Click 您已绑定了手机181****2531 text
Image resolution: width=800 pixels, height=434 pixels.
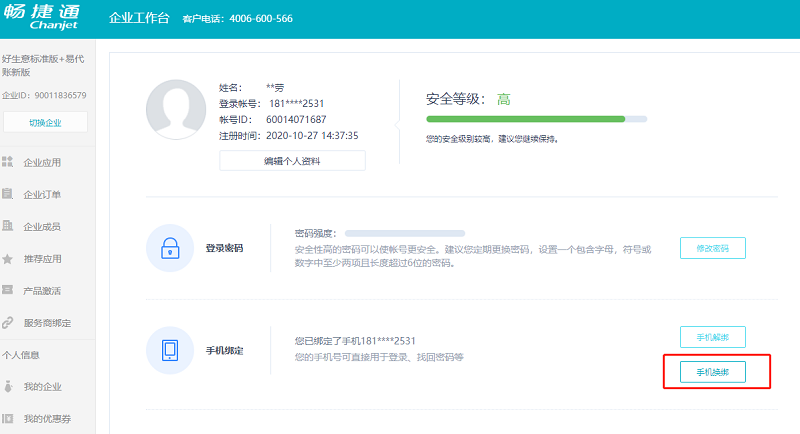pos(355,341)
